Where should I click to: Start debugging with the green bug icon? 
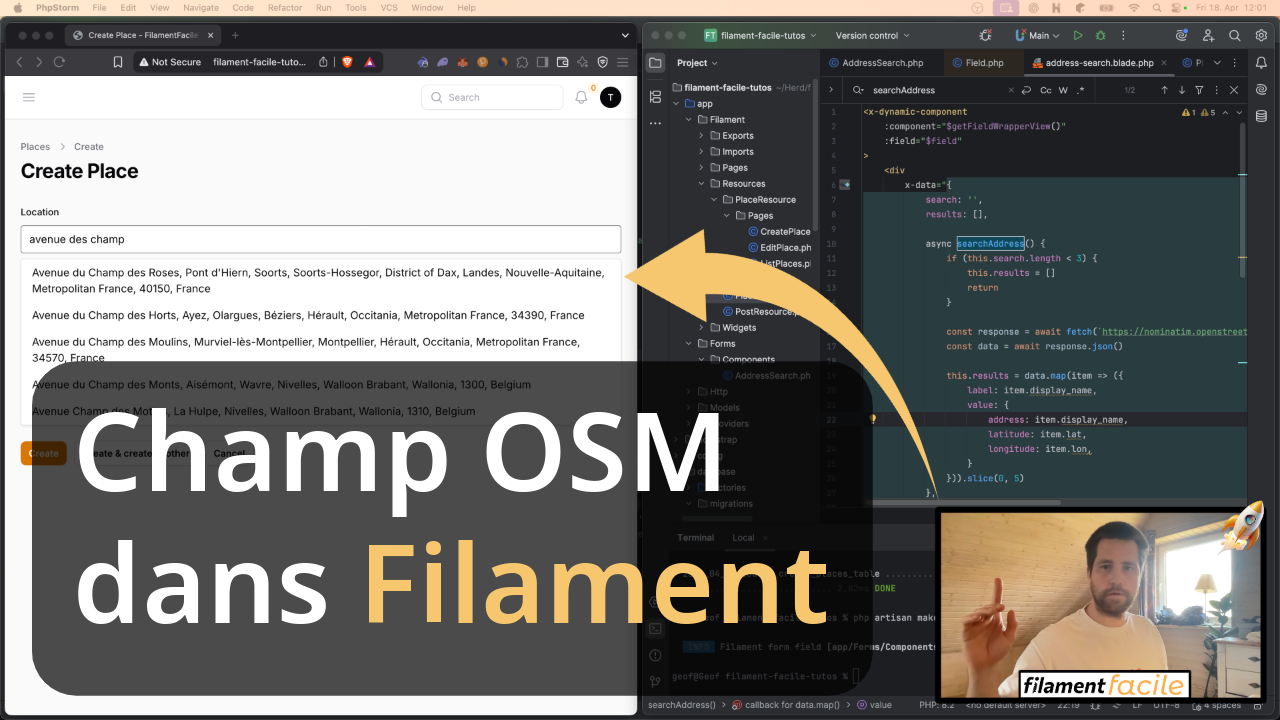[1100, 35]
